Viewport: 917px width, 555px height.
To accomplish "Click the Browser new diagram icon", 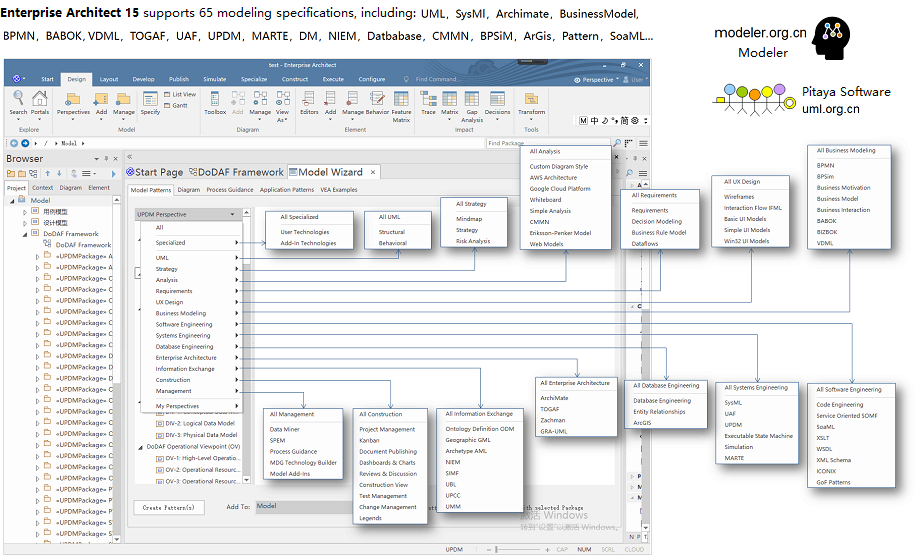I will 33,173.
